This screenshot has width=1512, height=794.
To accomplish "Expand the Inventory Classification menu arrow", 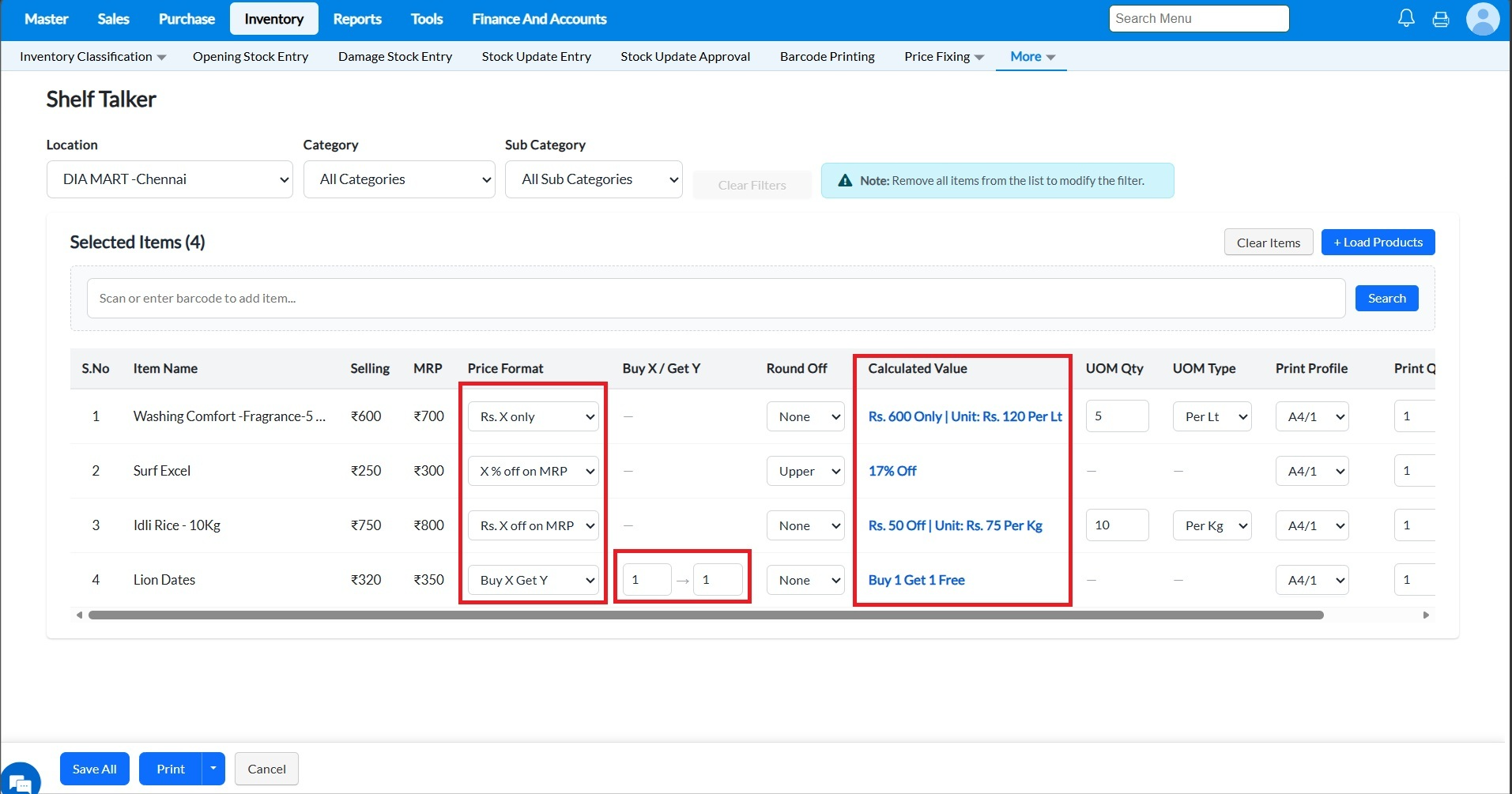I will click(x=162, y=57).
